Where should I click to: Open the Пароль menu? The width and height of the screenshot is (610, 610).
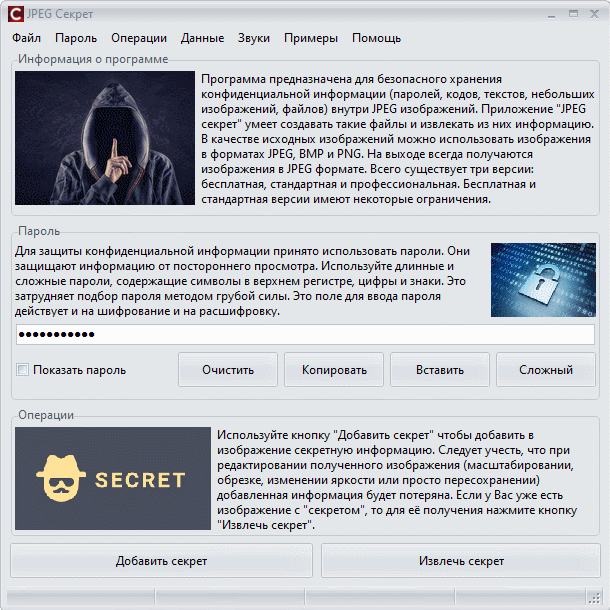76,38
